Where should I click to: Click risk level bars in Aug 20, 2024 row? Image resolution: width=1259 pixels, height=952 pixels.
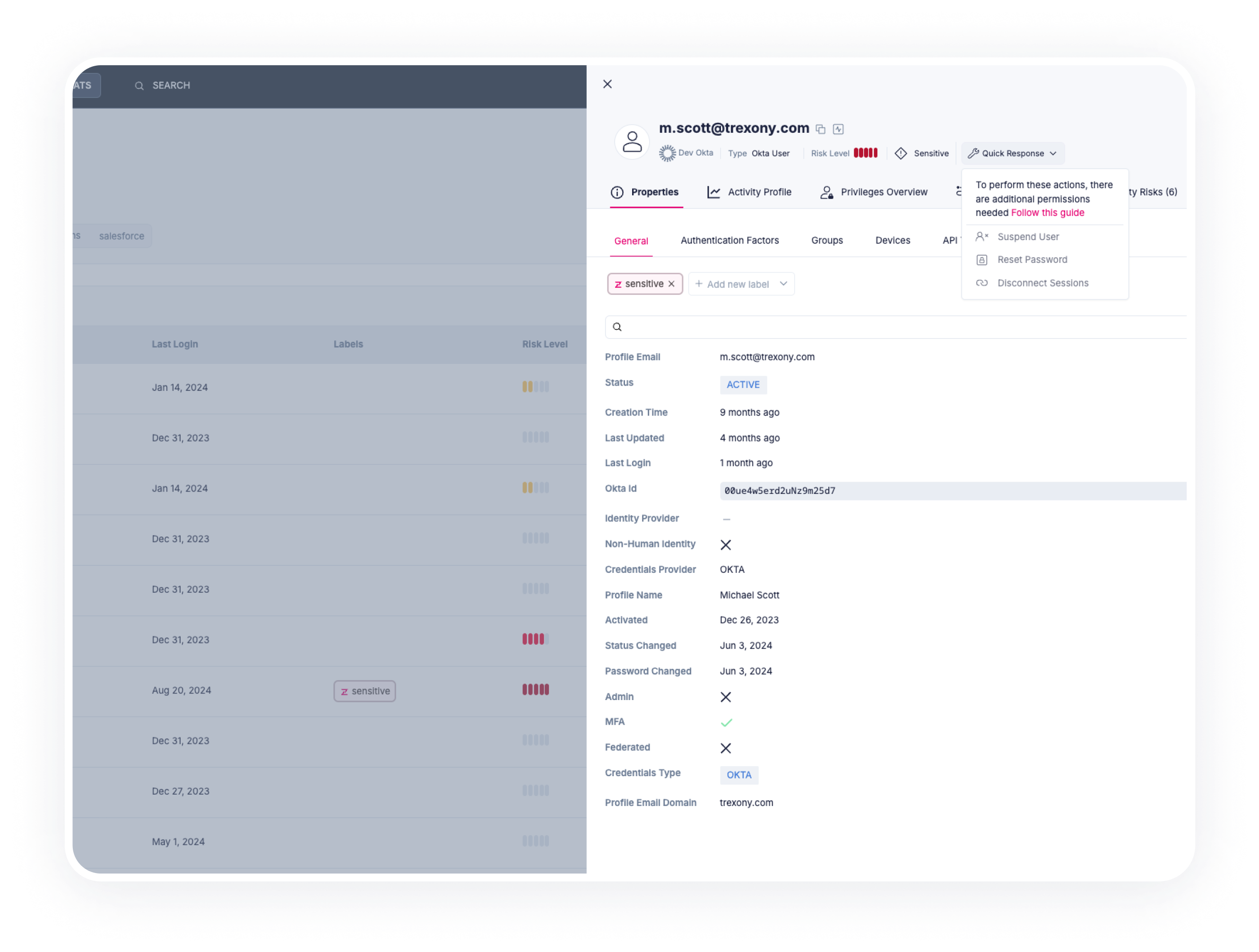536,690
